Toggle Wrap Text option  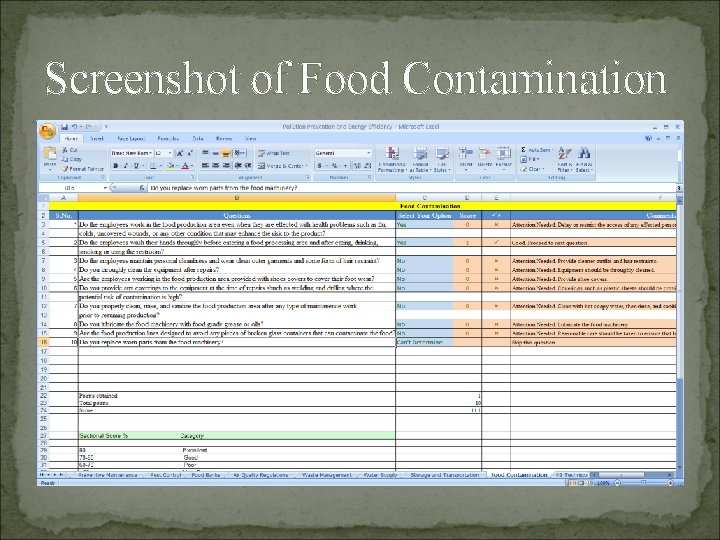click(274, 153)
